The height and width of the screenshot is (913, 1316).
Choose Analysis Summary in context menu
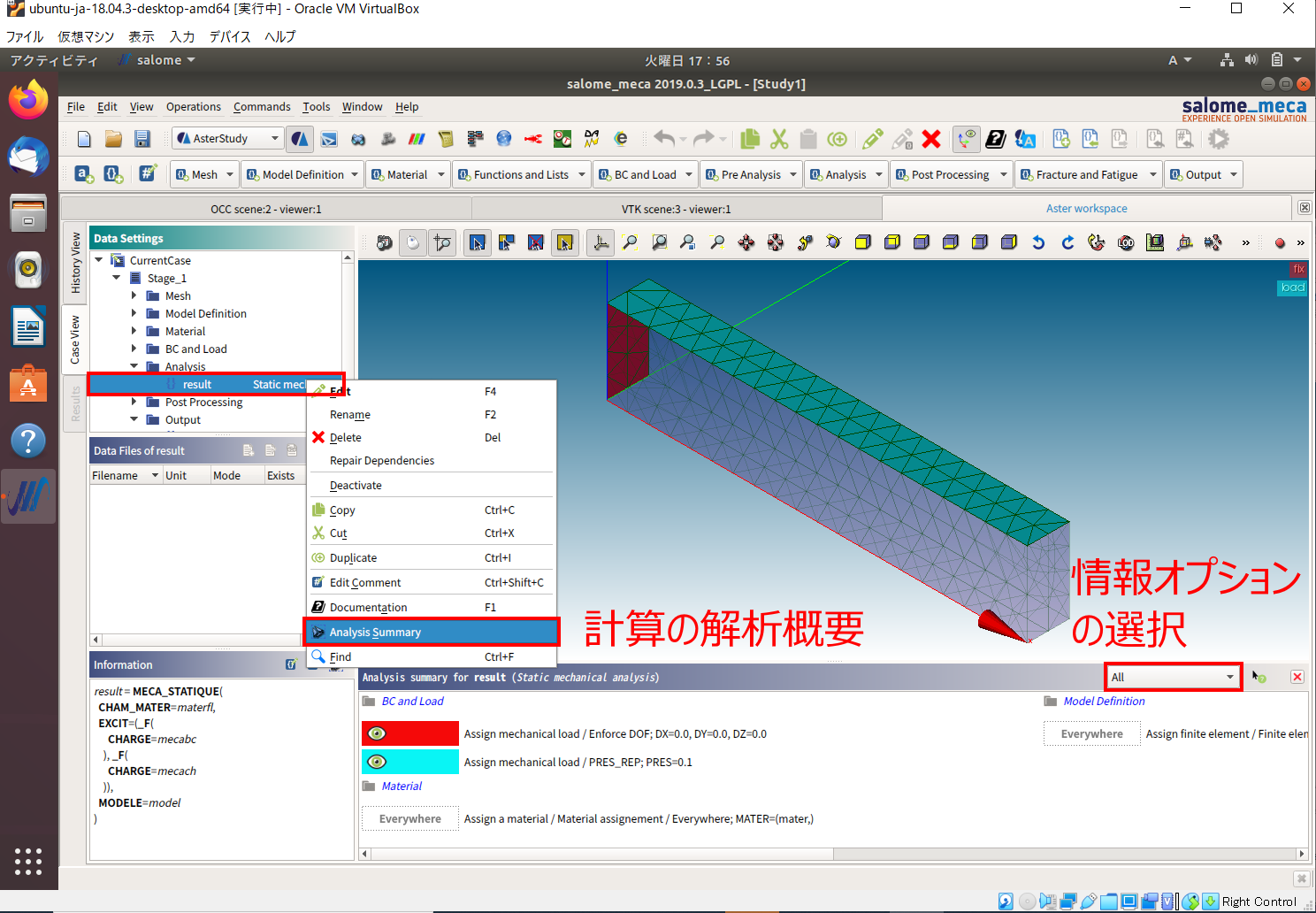coord(432,632)
